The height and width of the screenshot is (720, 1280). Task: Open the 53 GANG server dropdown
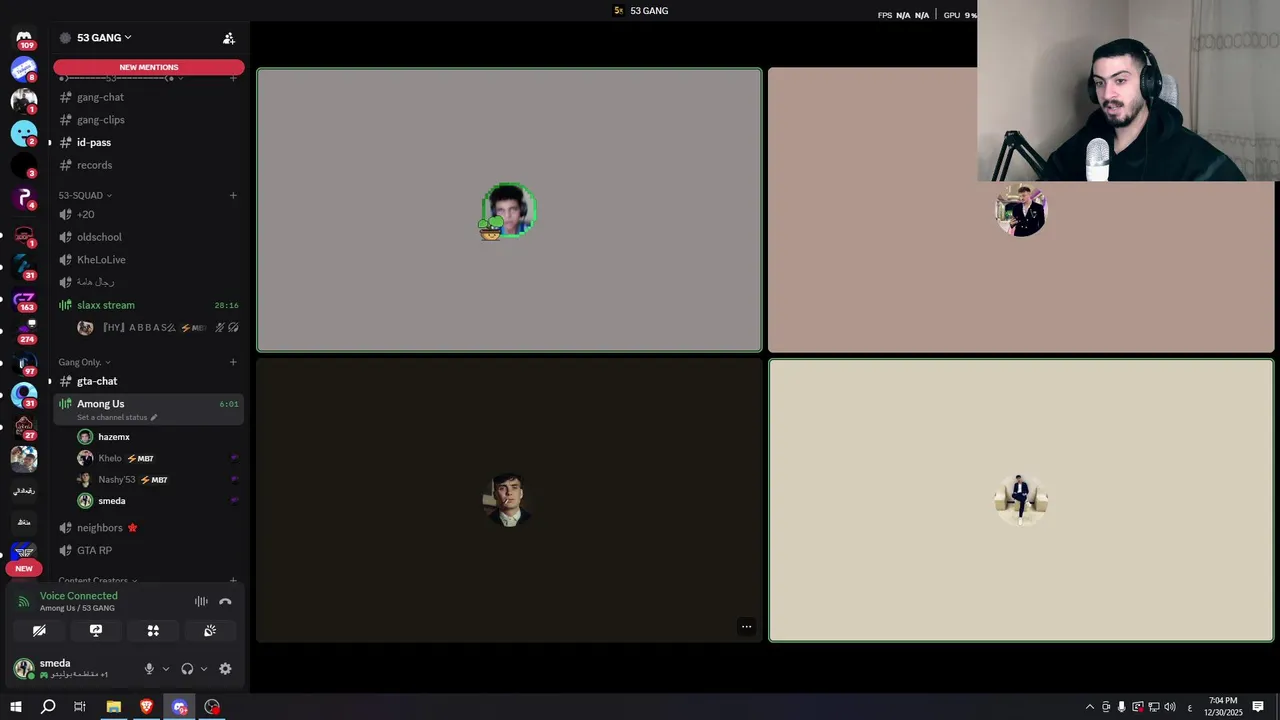[x=104, y=38]
